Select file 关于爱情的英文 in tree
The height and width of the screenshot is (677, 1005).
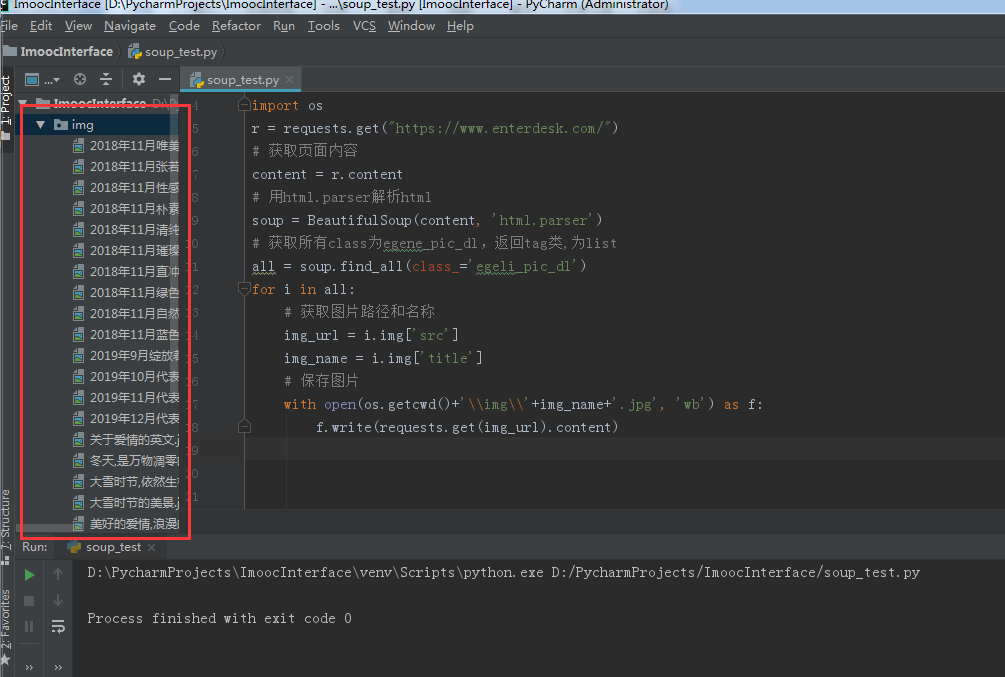pos(126,440)
